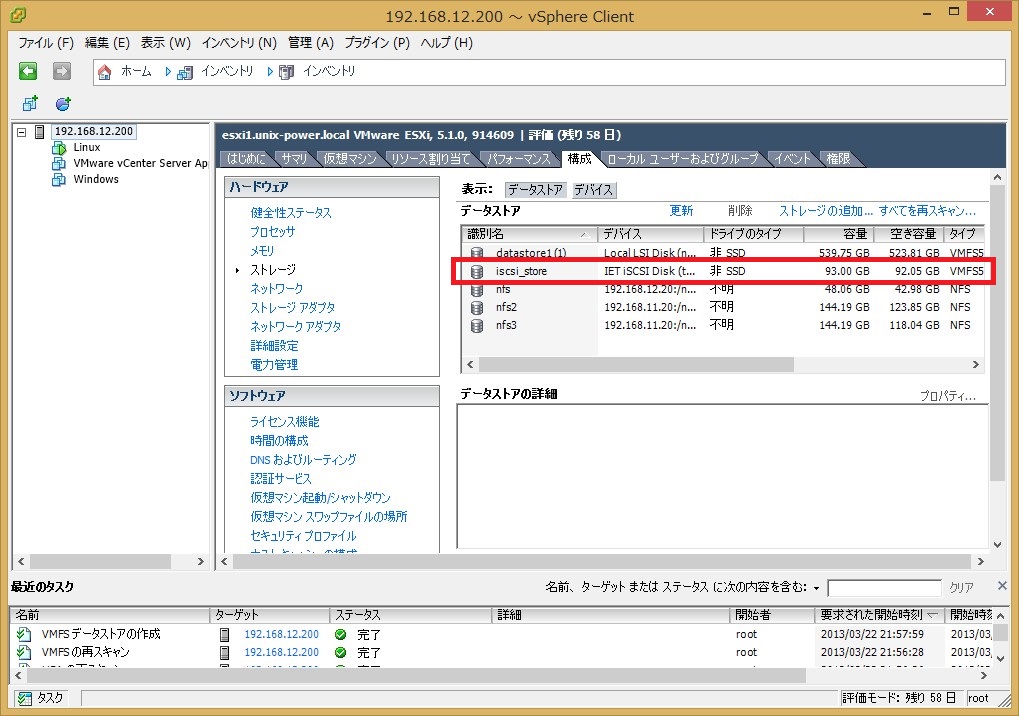Switch to the 仮想マシン tab

pos(350,159)
